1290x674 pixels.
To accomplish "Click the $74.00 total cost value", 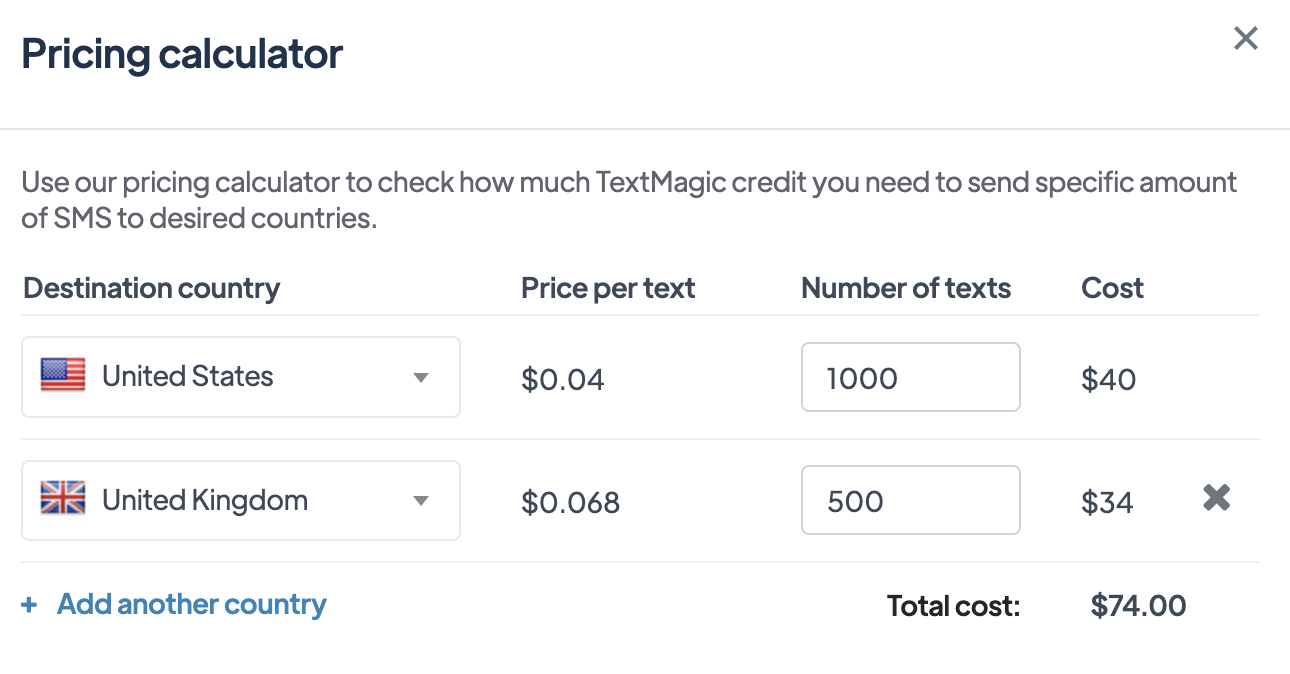I will point(1138,605).
